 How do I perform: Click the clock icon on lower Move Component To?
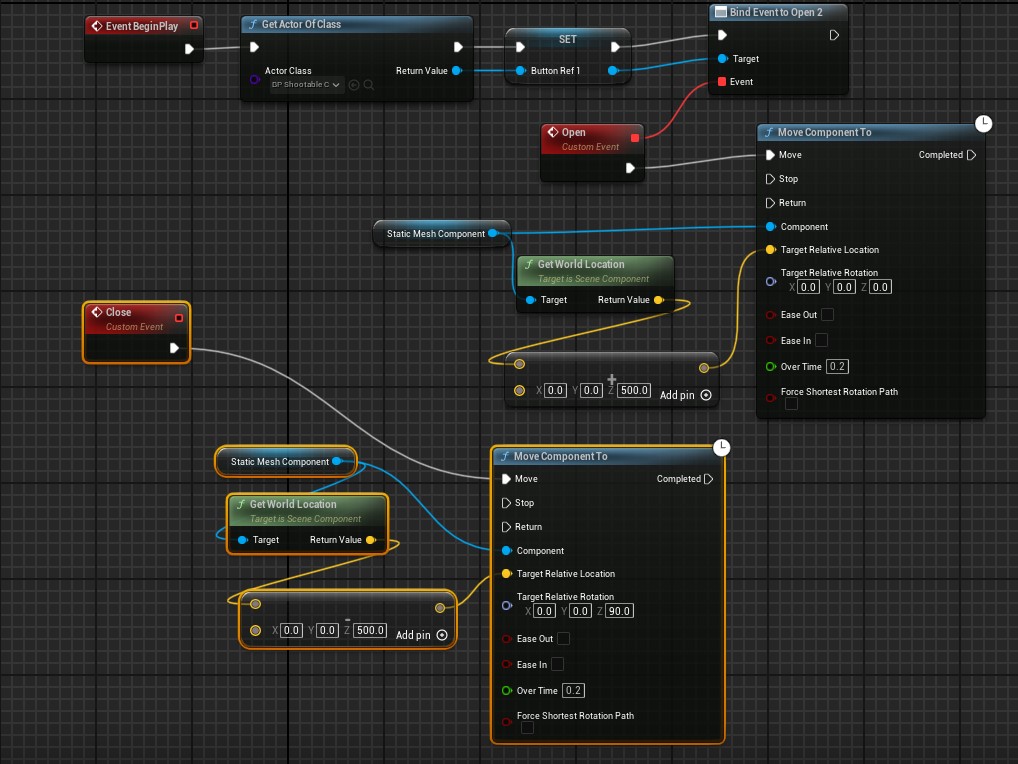[x=720, y=447]
